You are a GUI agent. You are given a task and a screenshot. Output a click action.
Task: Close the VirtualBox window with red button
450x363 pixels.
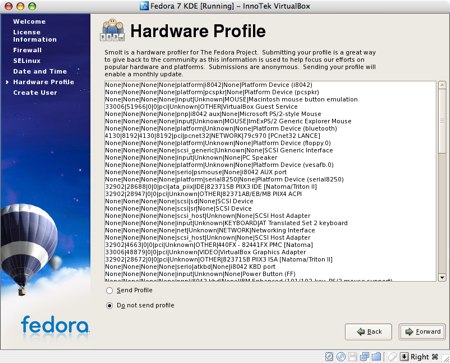(8, 6)
